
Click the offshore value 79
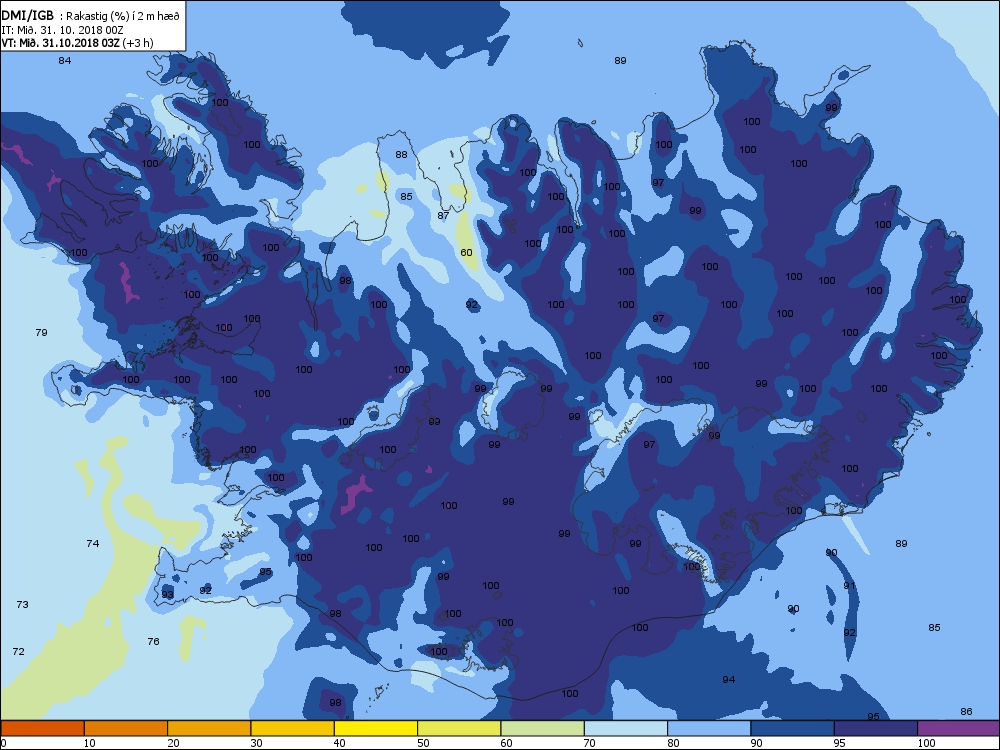(41, 332)
